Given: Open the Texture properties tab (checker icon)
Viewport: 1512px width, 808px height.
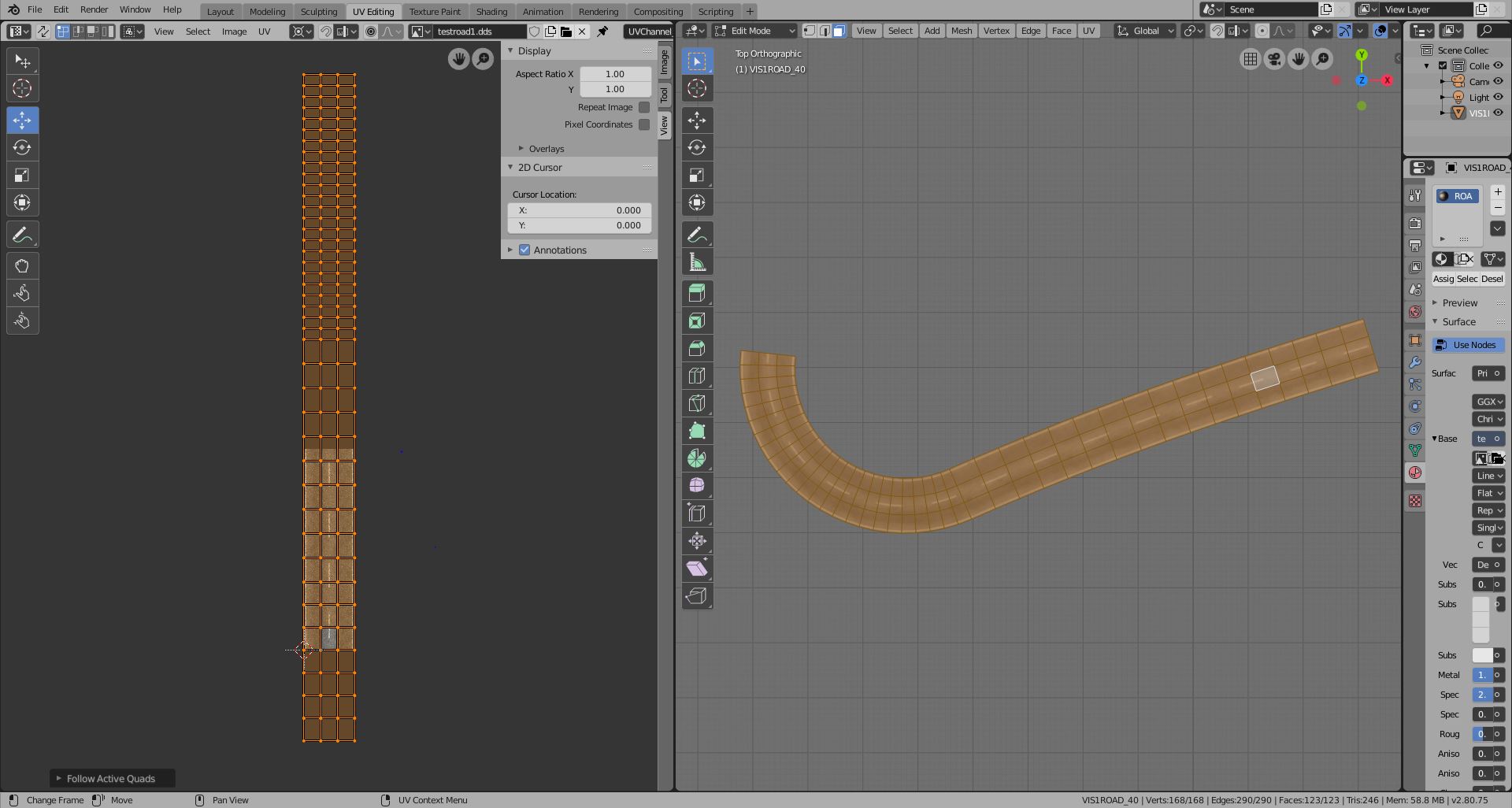Looking at the screenshot, I should [x=1415, y=502].
